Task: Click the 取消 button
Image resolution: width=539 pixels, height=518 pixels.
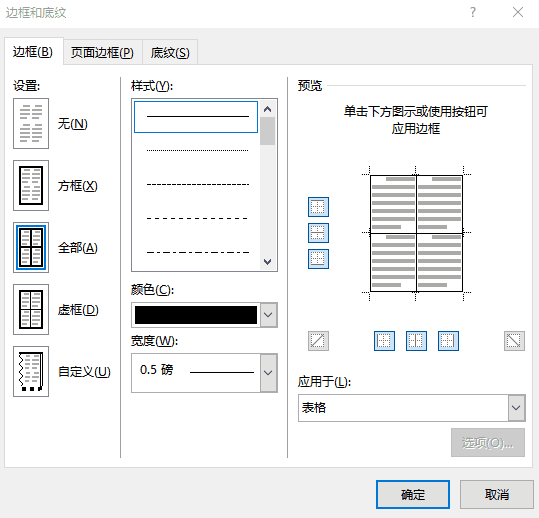Action: (497, 495)
